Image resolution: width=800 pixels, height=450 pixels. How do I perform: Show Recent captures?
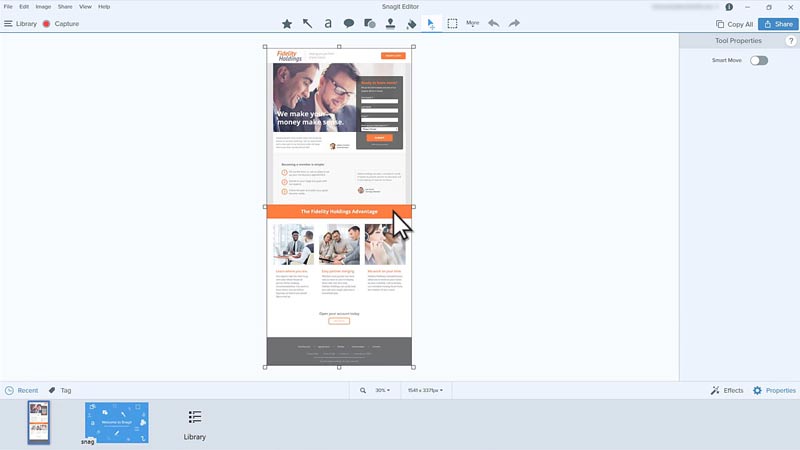tap(21, 390)
